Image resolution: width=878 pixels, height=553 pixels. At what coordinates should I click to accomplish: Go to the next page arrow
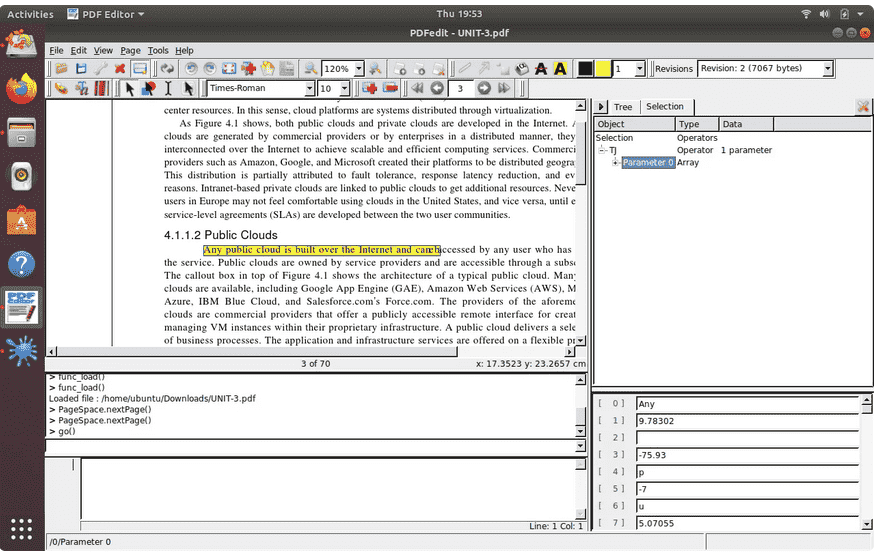485,89
